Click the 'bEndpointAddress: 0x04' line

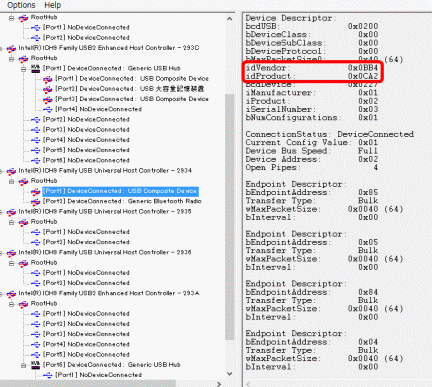pyautogui.click(x=312, y=342)
